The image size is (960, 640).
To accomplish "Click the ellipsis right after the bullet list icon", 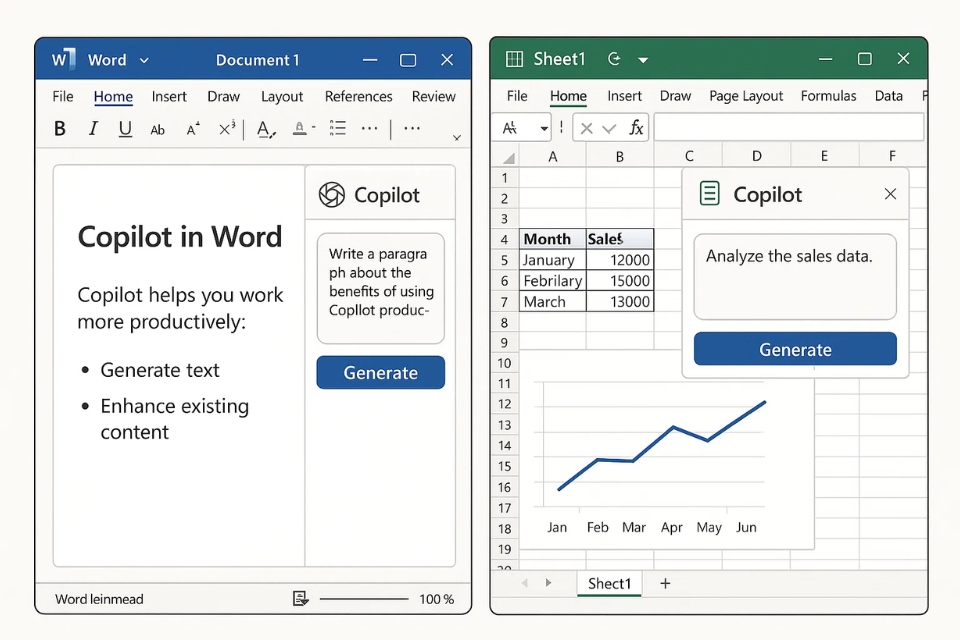I will 369,129.
